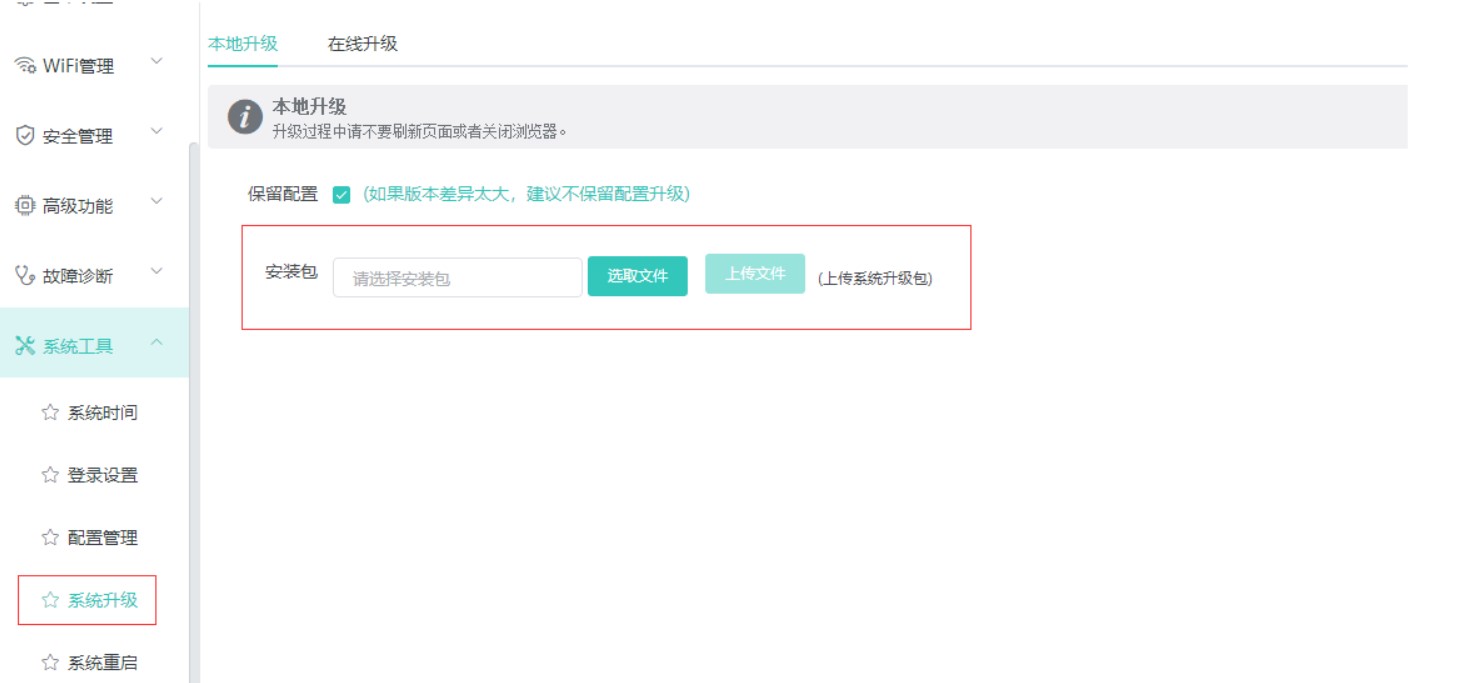Uncheck the 保留配置 checkbox
Screen dimensions: 1463x683
[342, 195]
